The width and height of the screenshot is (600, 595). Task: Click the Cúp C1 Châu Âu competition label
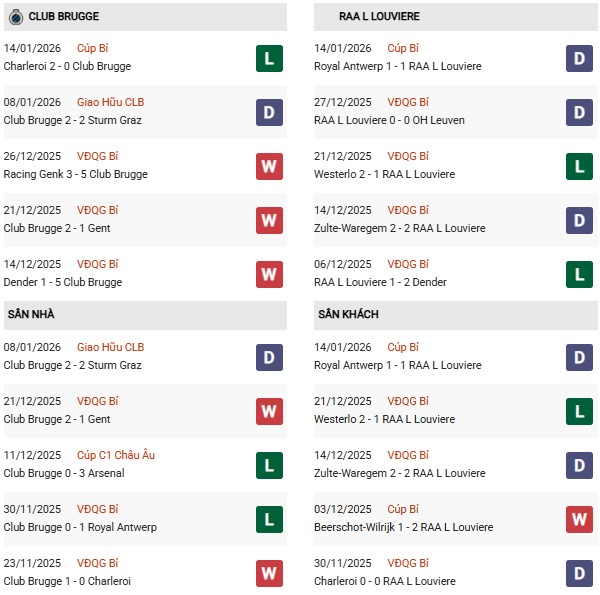116,456
